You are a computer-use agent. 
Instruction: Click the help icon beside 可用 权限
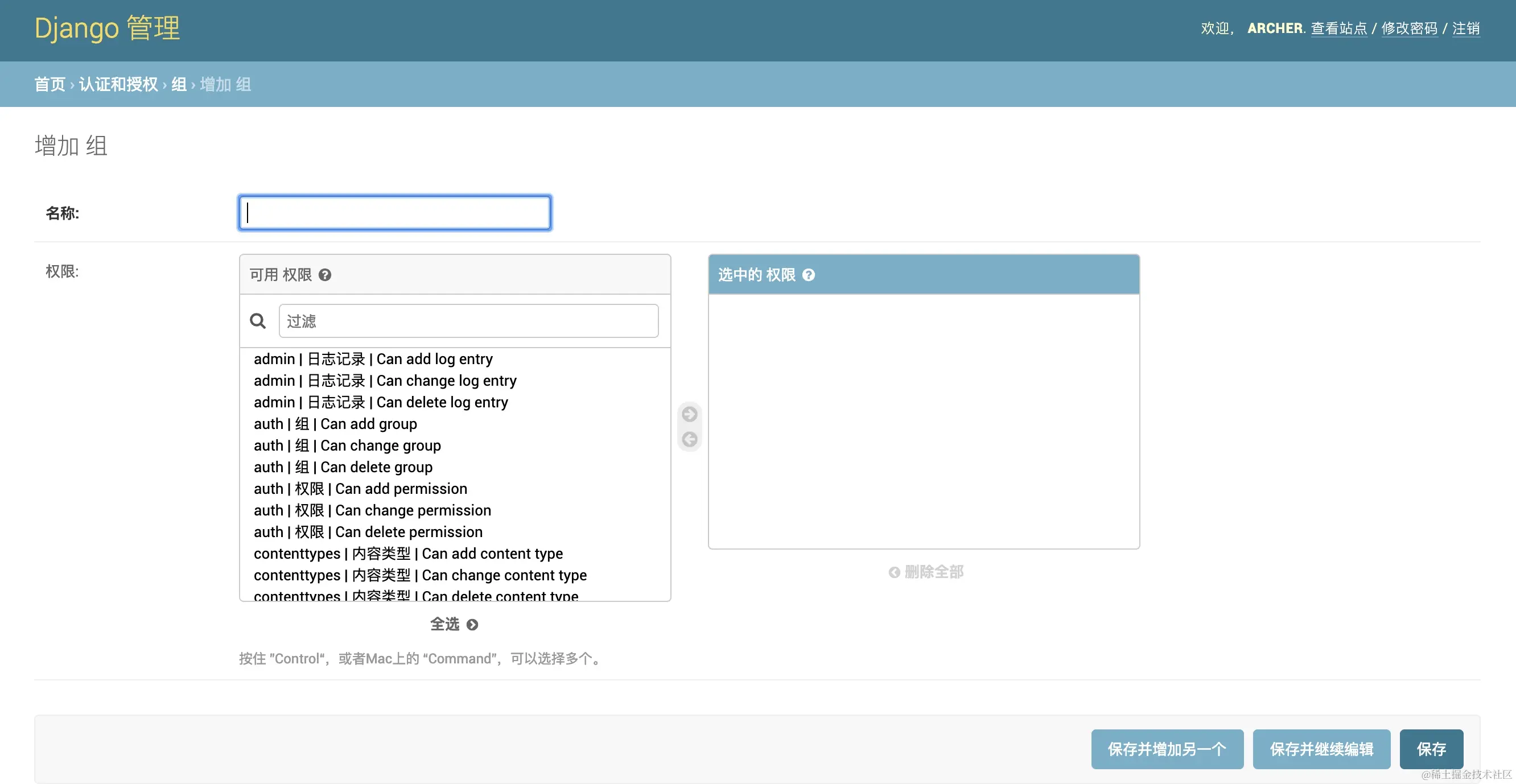click(x=325, y=275)
